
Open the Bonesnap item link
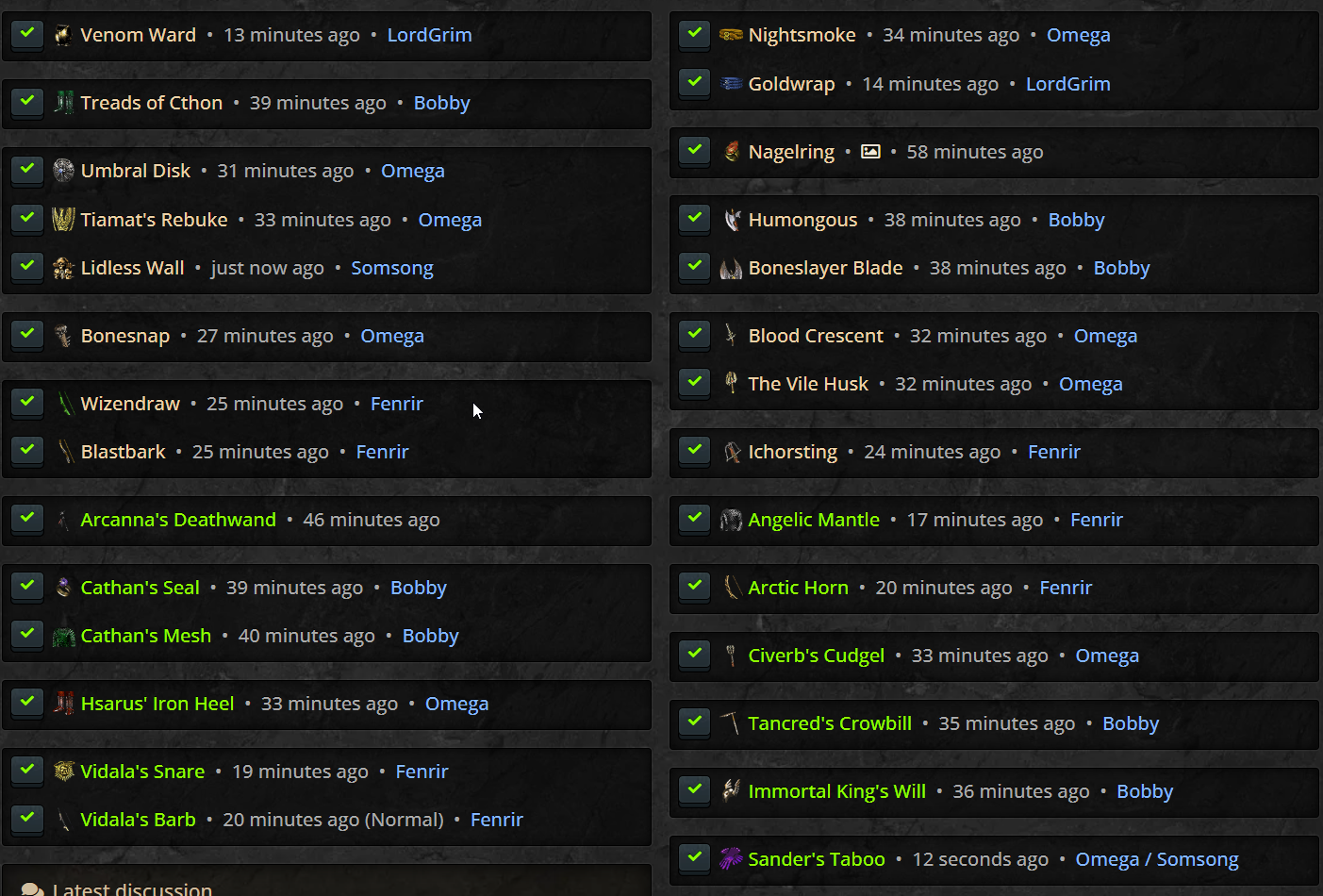(x=125, y=336)
